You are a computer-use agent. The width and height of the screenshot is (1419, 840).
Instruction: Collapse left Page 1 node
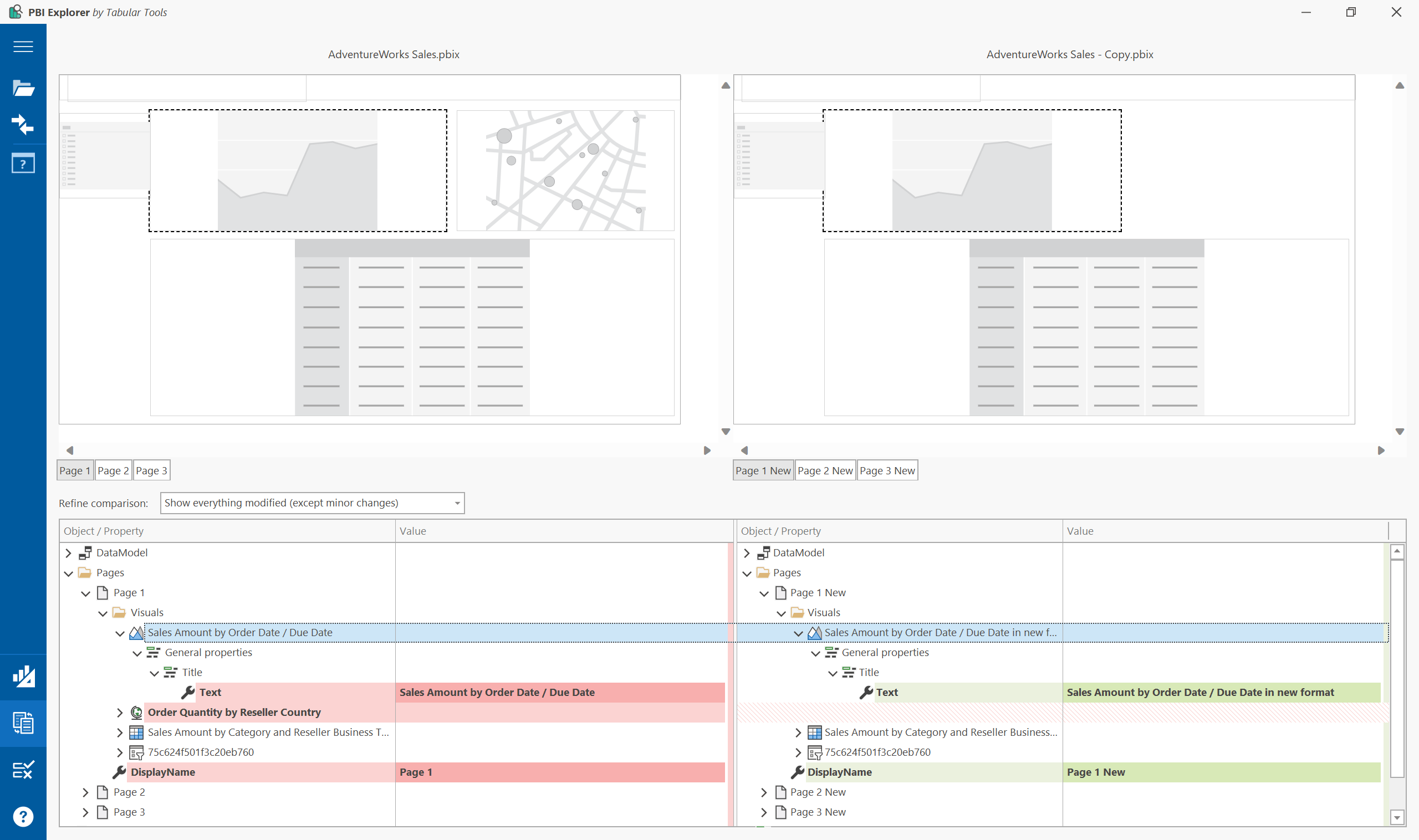click(x=85, y=593)
